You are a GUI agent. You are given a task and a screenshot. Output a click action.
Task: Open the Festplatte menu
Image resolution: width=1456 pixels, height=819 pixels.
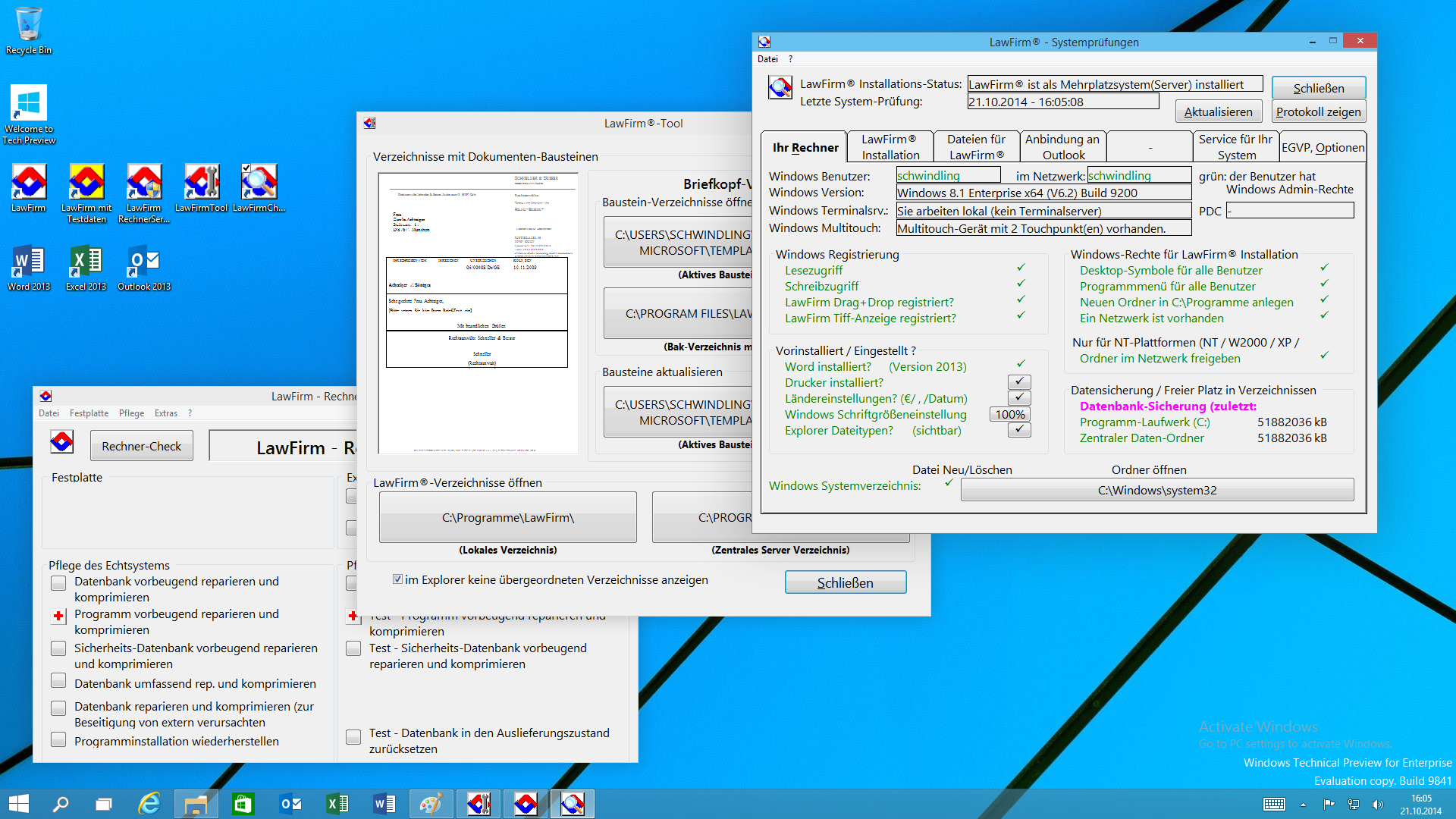tap(89, 413)
